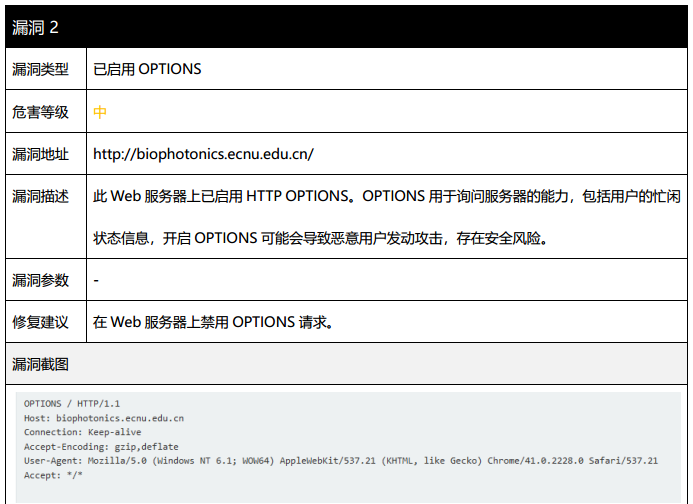Click the yellow '中' severity value
This screenshot has height=504, width=693.
100,112
